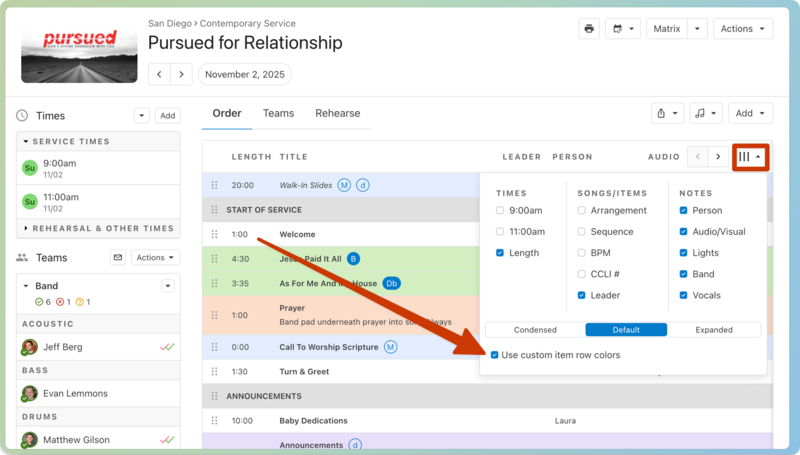Switch to the Rehearse tab
This screenshot has width=800, height=455.
point(337,114)
